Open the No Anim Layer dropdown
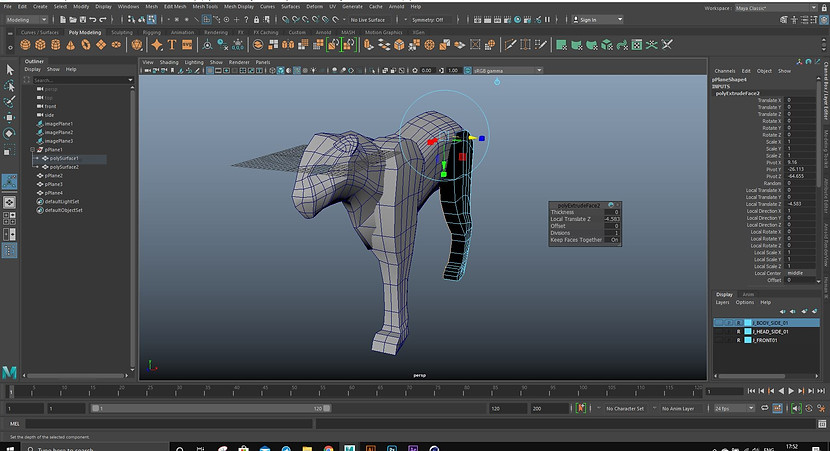The height and width of the screenshot is (451, 830). (678, 409)
